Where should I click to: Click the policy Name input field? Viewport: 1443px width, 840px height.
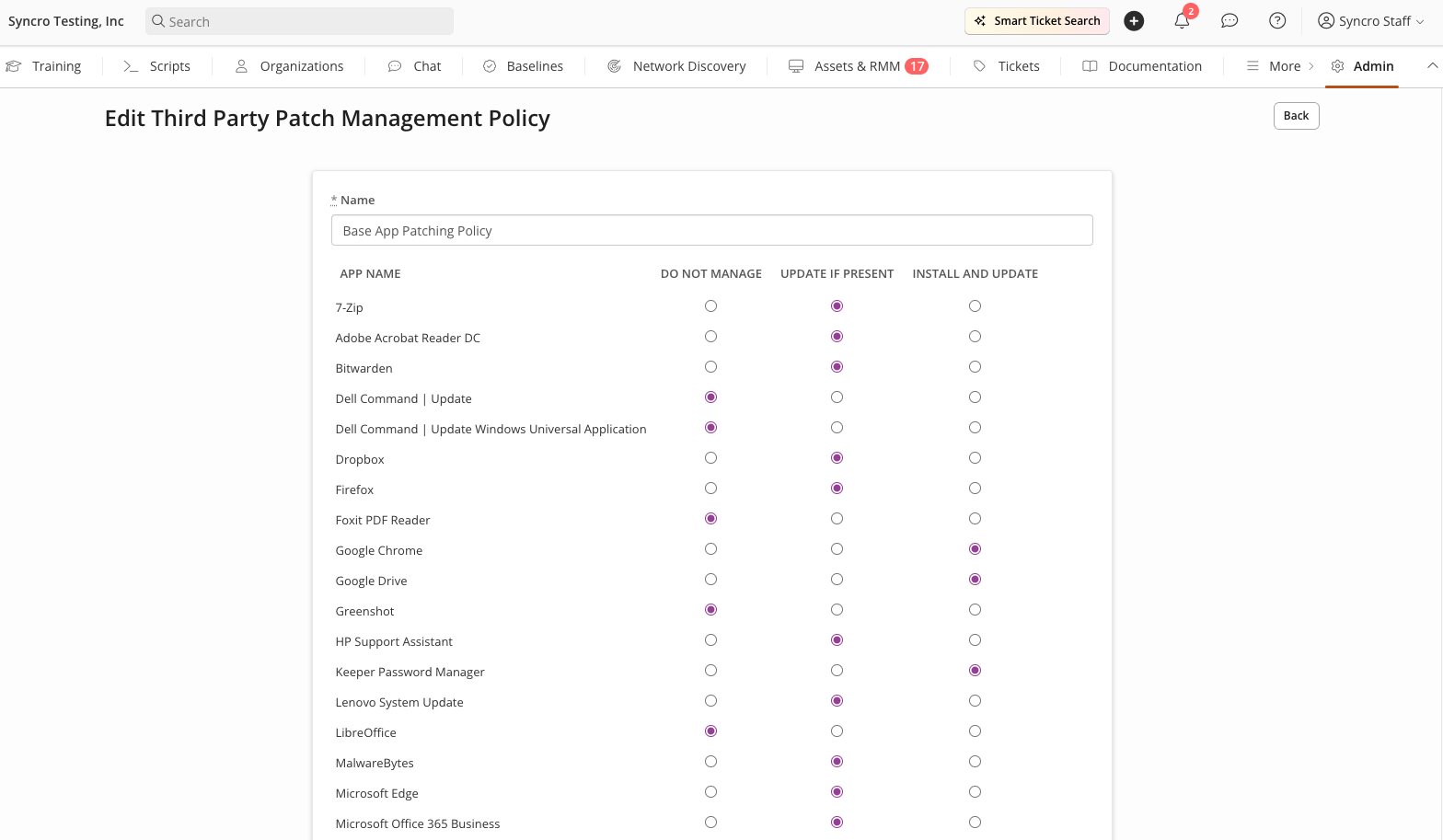click(x=711, y=231)
